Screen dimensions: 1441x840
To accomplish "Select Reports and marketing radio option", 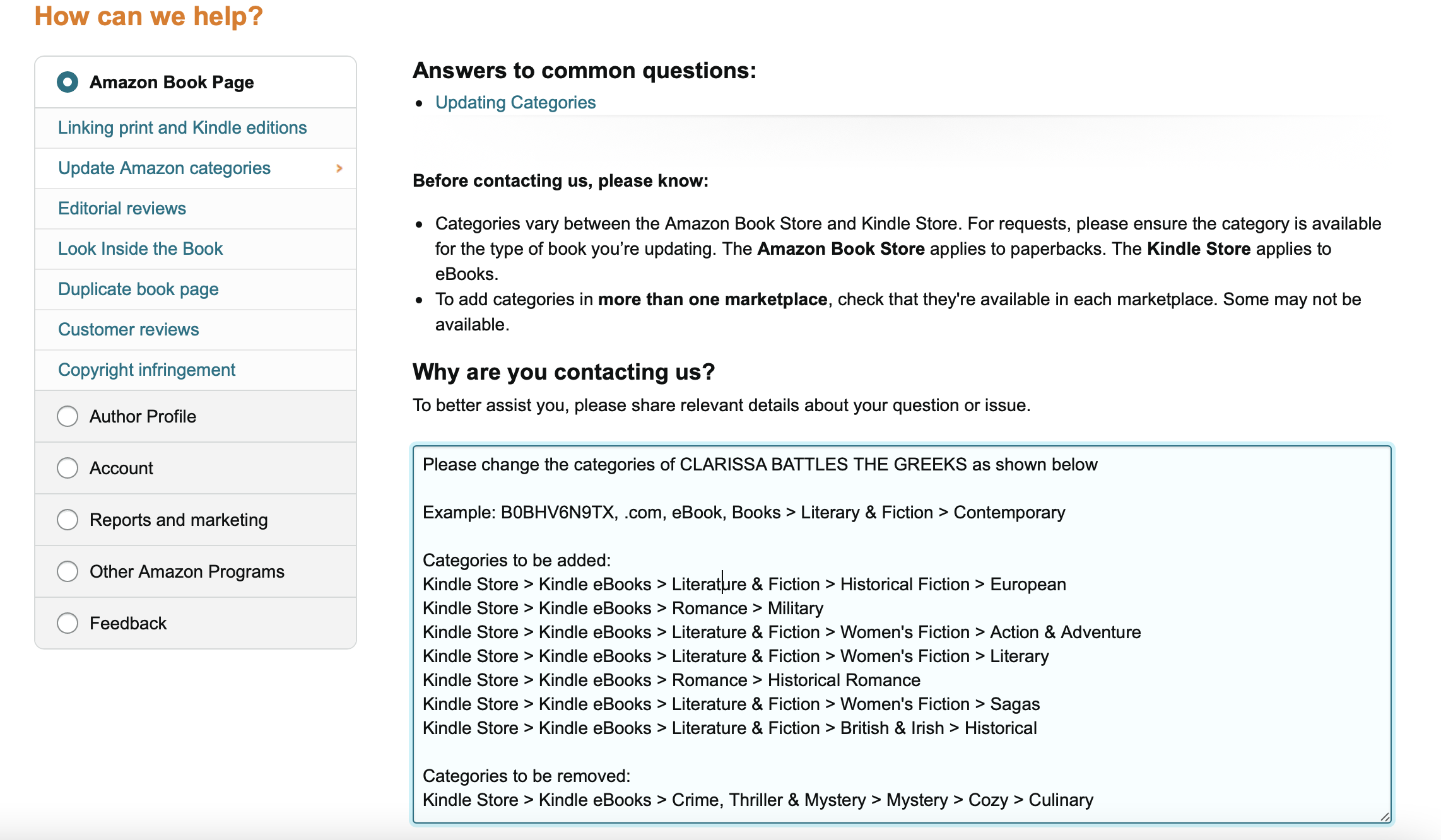I will (68, 520).
